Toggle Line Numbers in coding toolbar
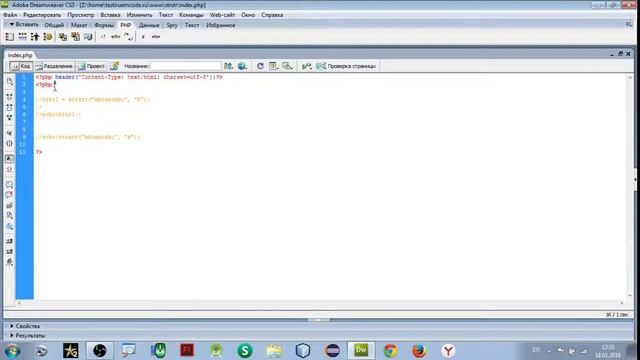The height and width of the screenshot is (360, 640). [9, 159]
